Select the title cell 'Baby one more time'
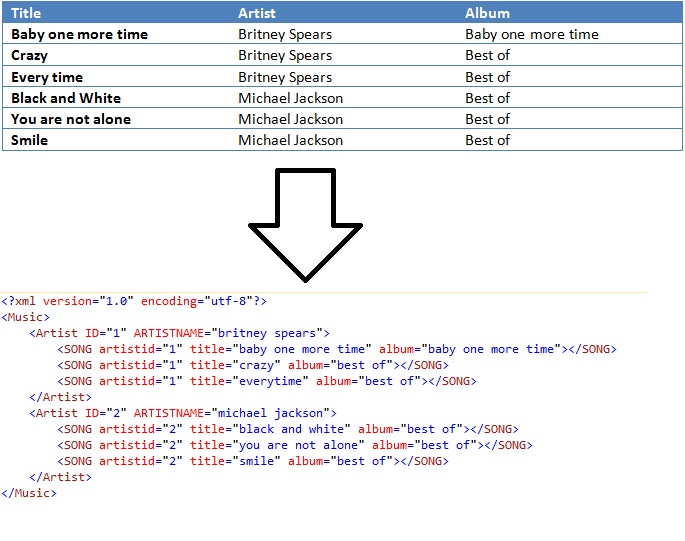 point(80,34)
